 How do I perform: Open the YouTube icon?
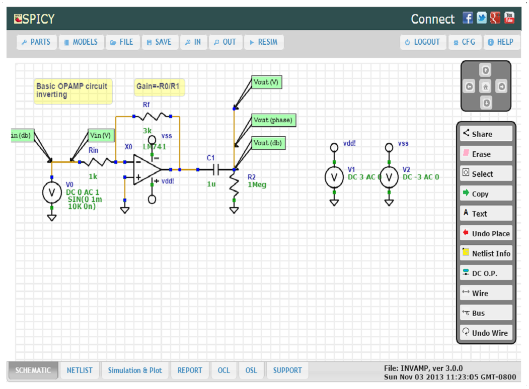tap(509, 18)
